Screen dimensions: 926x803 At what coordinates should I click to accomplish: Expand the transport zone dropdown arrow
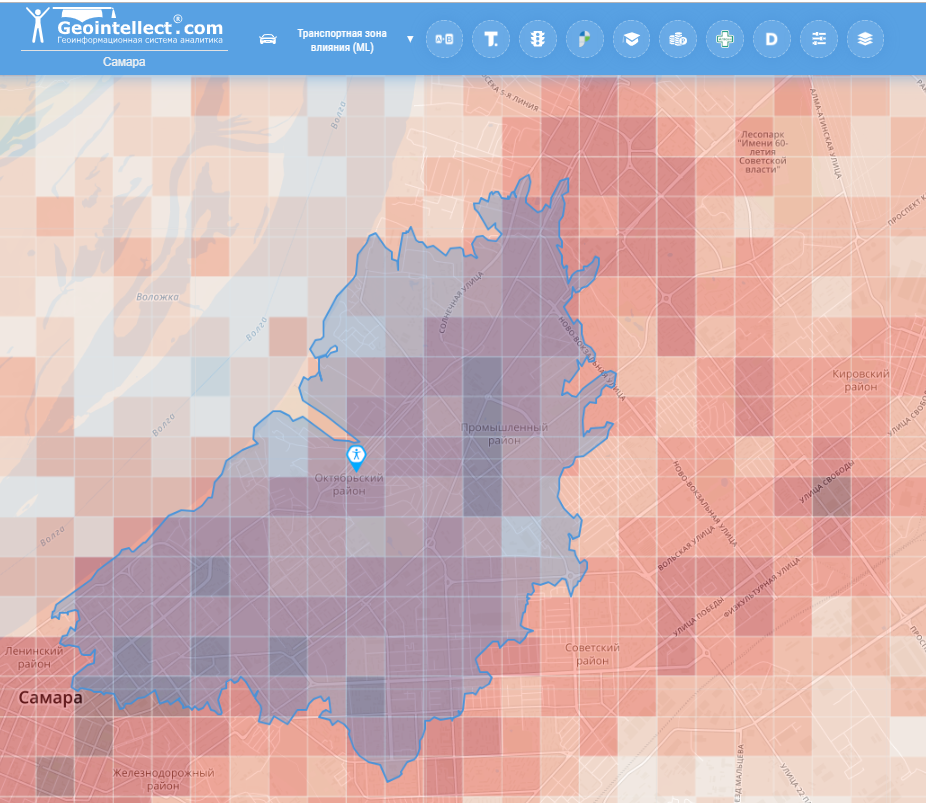tap(410, 39)
